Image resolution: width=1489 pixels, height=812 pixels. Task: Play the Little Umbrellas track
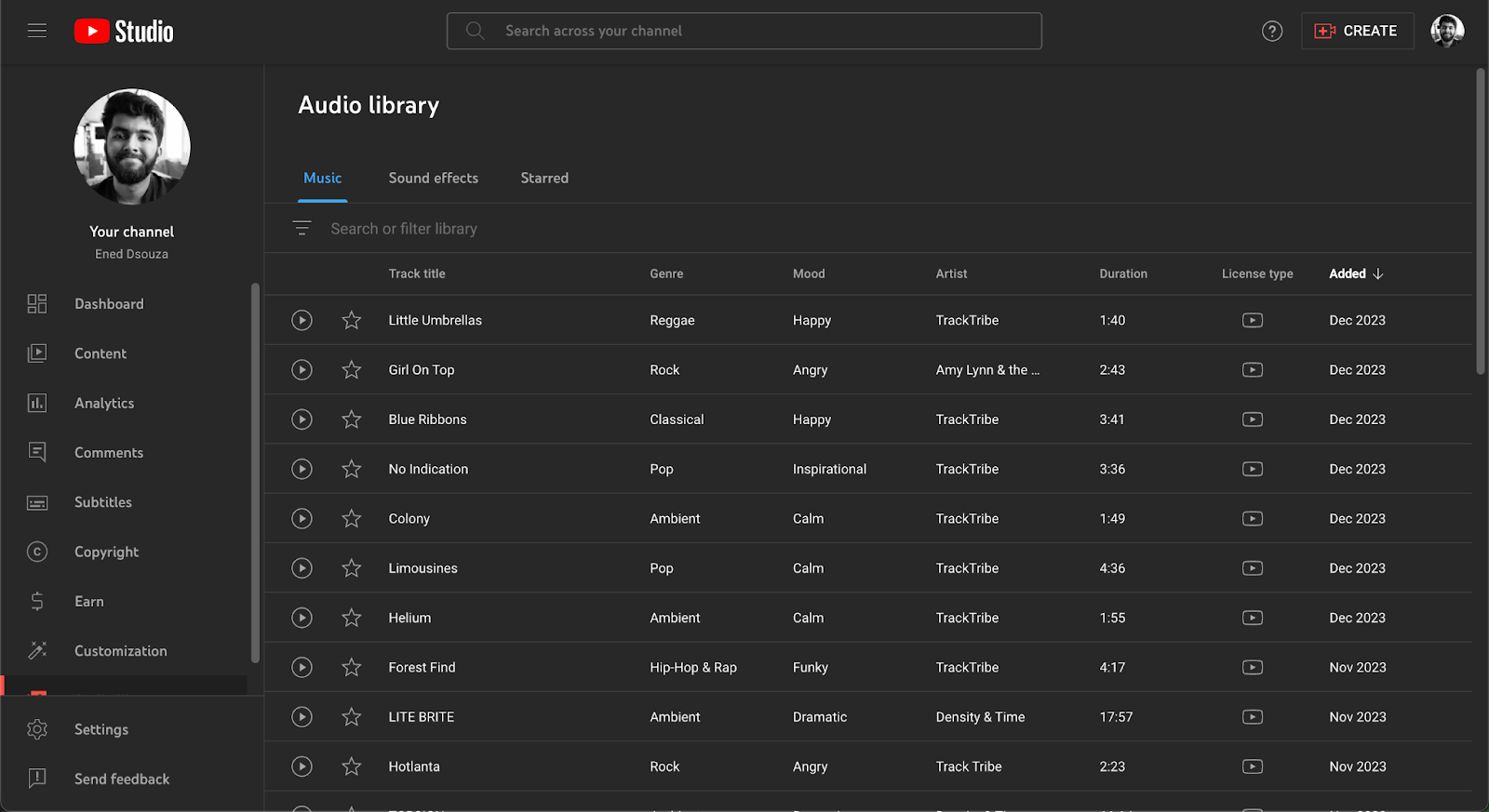(302, 320)
